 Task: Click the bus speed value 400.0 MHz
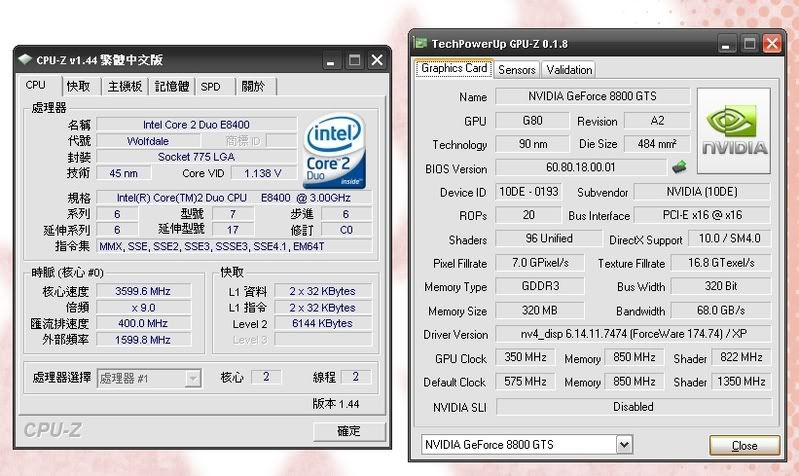(x=143, y=323)
